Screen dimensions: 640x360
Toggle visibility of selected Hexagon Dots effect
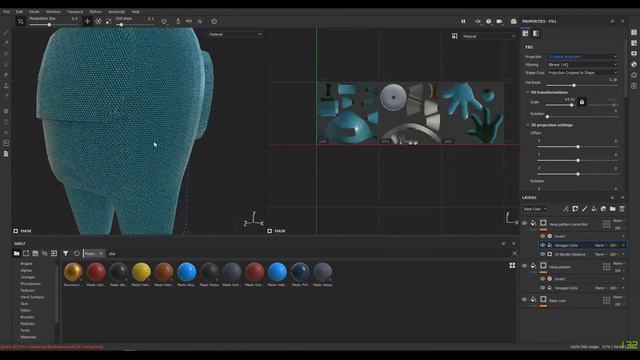click(x=542, y=245)
